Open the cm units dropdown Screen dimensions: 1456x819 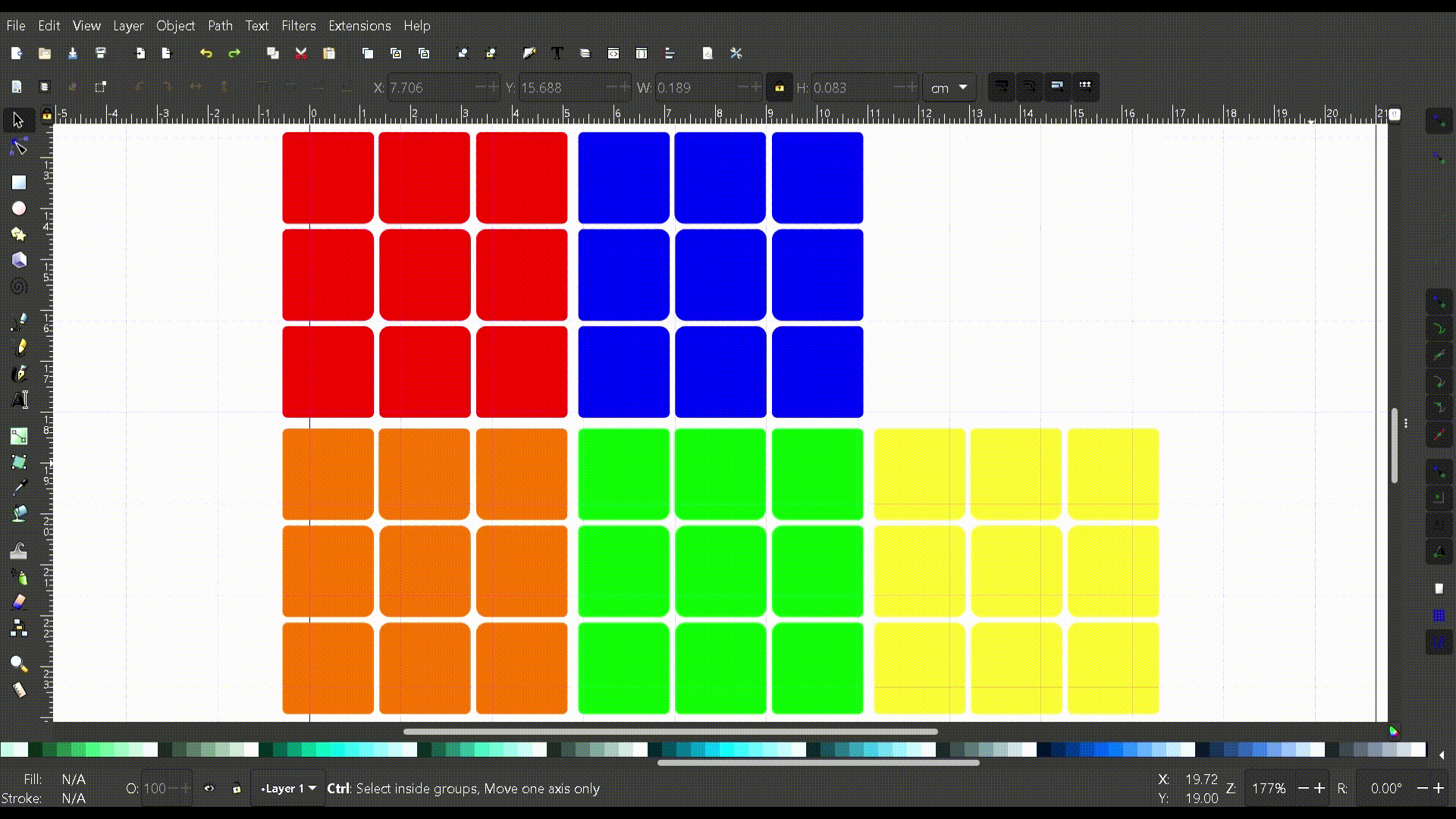click(949, 87)
